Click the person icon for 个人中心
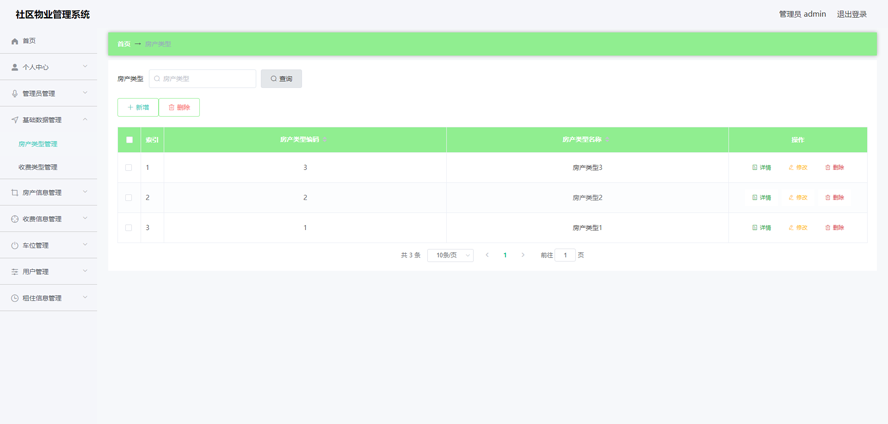The image size is (888, 424). [x=15, y=67]
